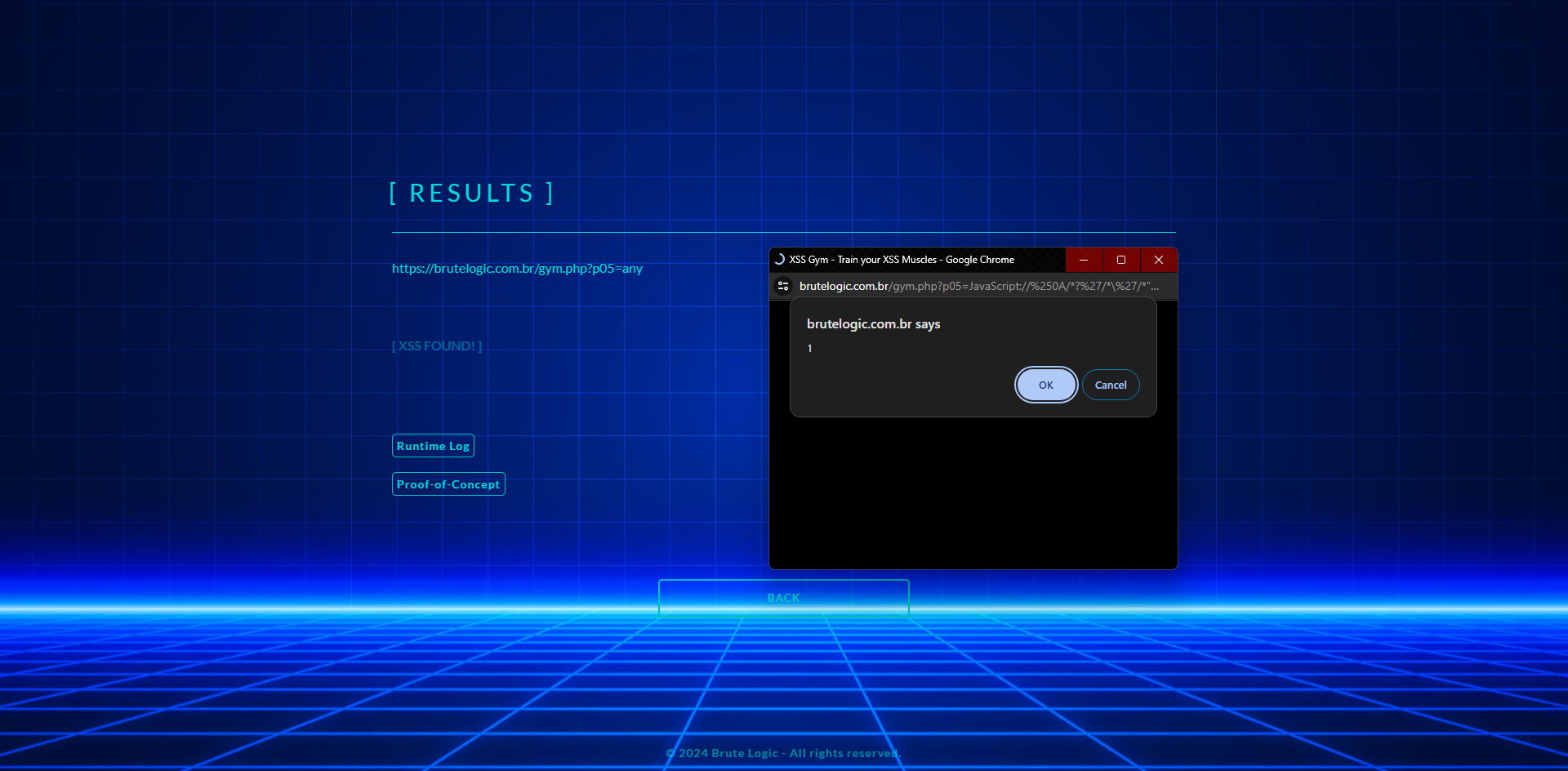Click the BACK button
This screenshot has height=771, width=1568.
[x=783, y=598]
